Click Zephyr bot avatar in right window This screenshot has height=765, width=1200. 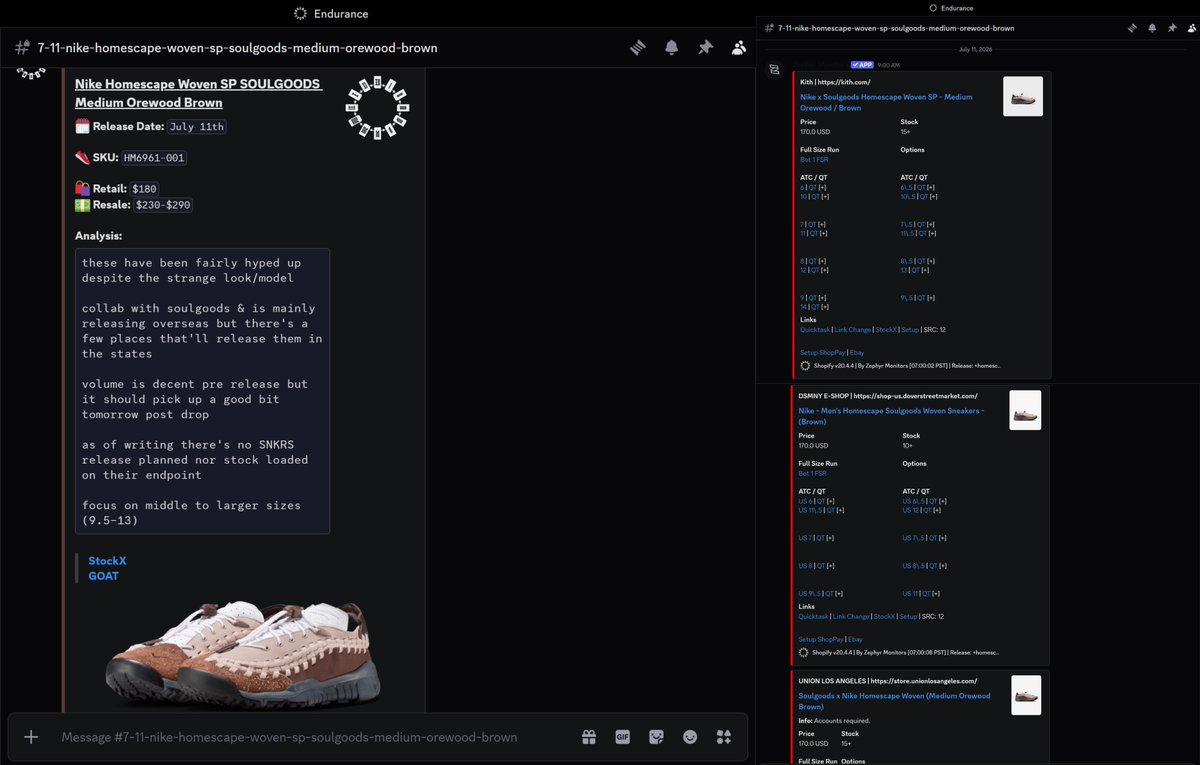tap(774, 69)
